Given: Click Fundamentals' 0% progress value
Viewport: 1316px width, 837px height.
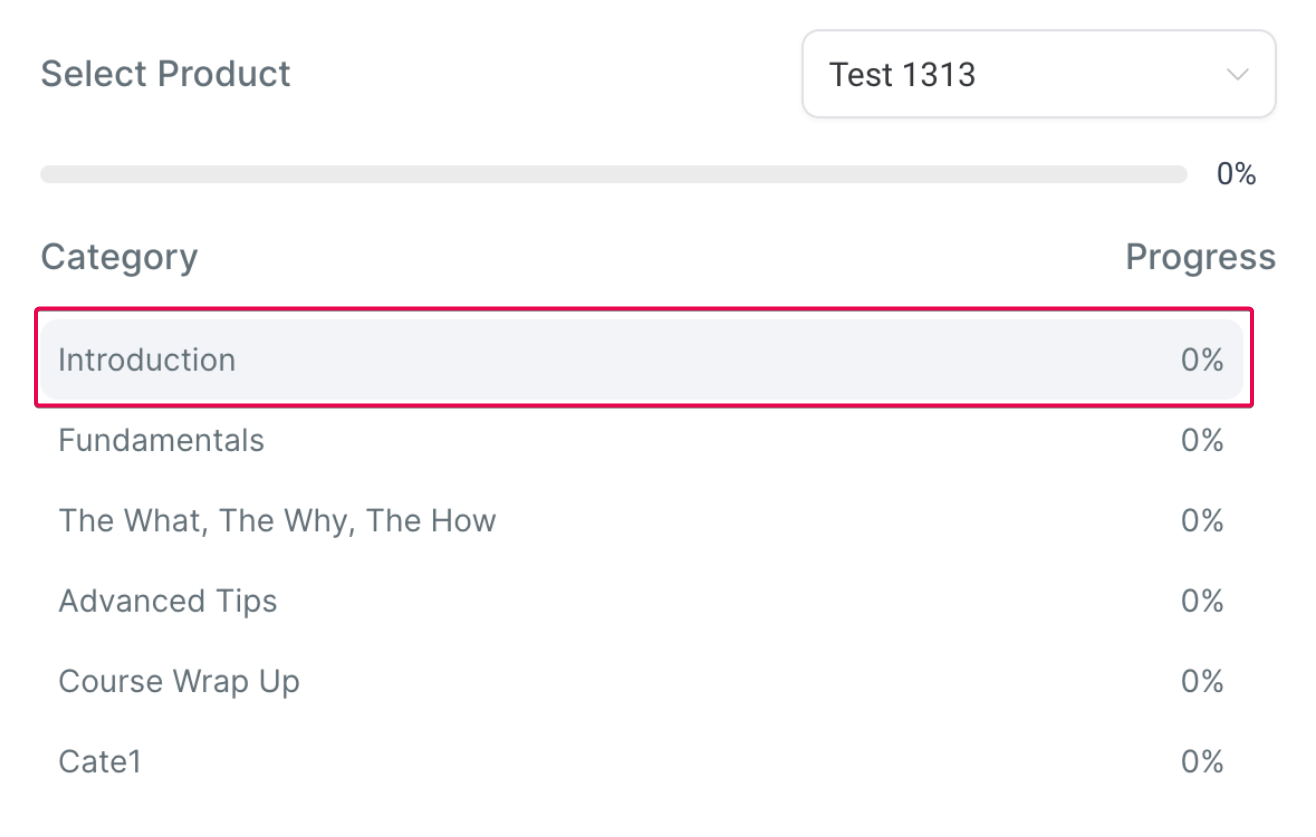Looking at the screenshot, I should [x=1202, y=440].
